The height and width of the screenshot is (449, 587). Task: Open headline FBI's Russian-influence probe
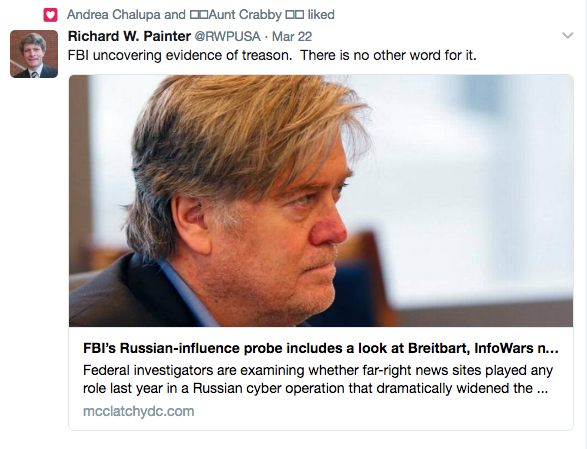point(321,348)
